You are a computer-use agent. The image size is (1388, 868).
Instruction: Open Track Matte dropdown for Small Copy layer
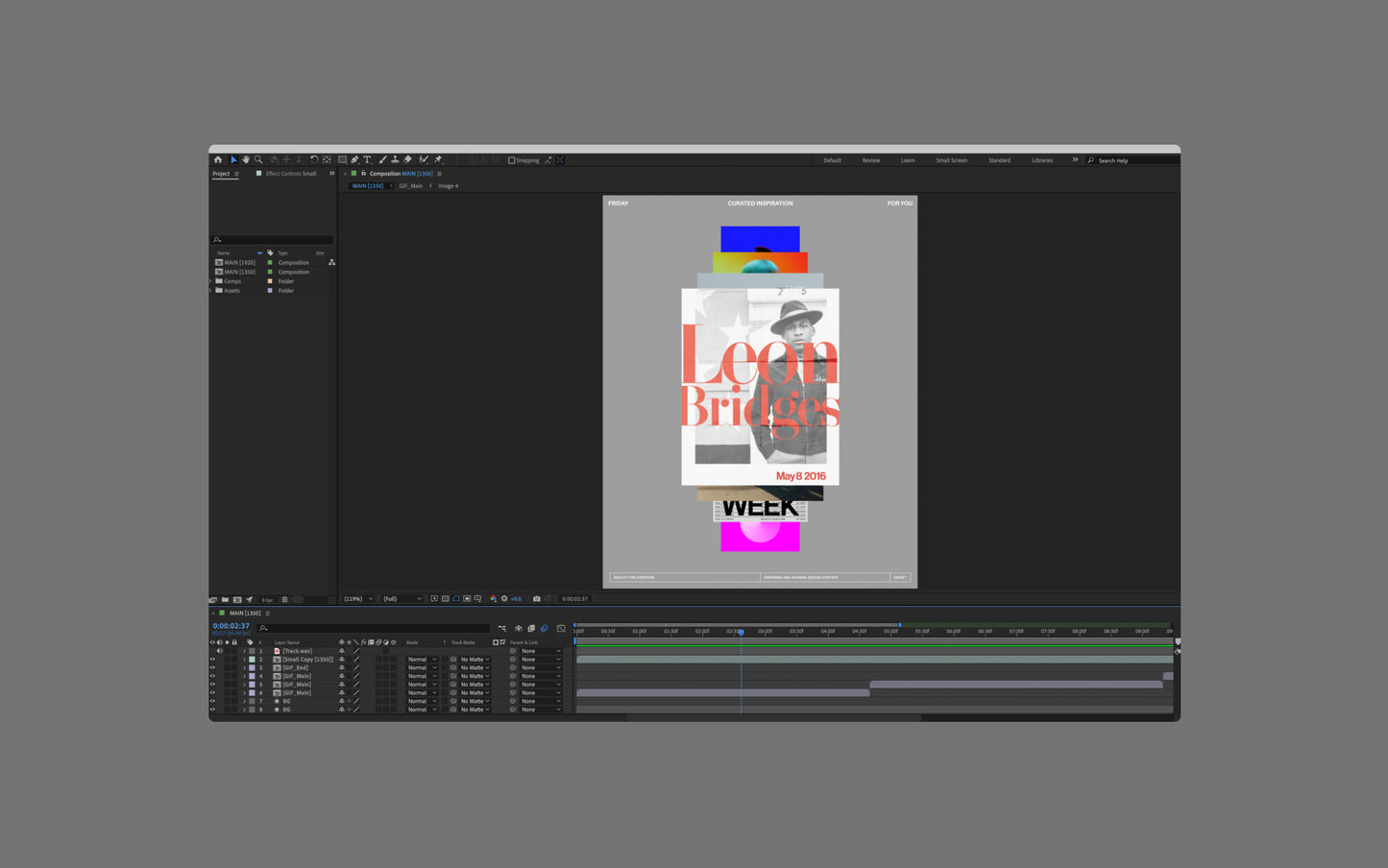coord(475,660)
